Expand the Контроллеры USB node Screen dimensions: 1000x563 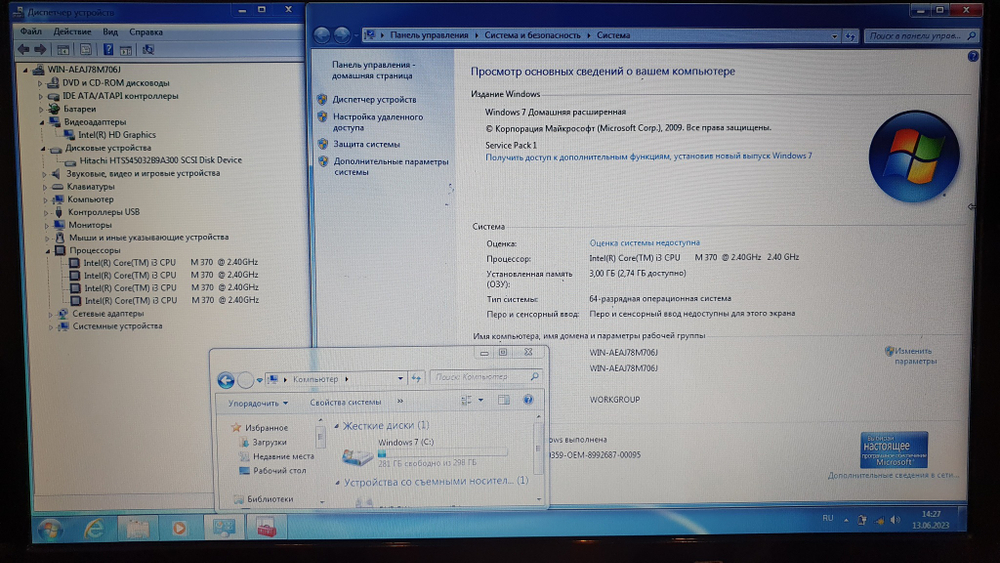[x=46, y=212]
